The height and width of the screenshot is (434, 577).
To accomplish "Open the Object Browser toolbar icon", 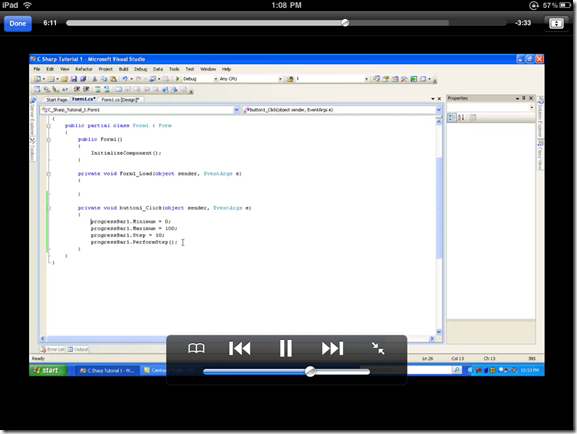I will tap(395, 79).
